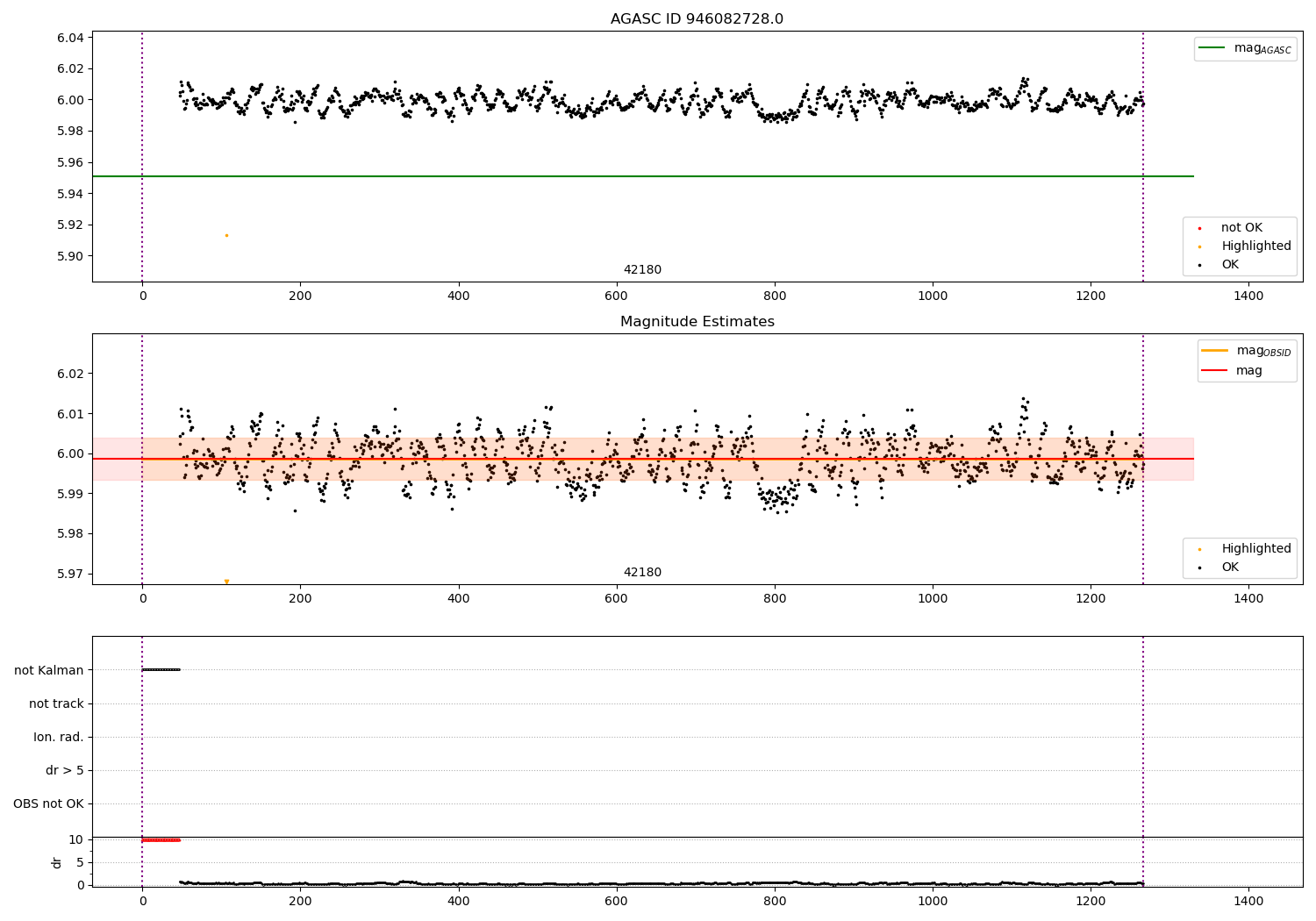Click the "5" tick on the dr axis
The width and height of the screenshot is (1316, 921).
[x=80, y=862]
